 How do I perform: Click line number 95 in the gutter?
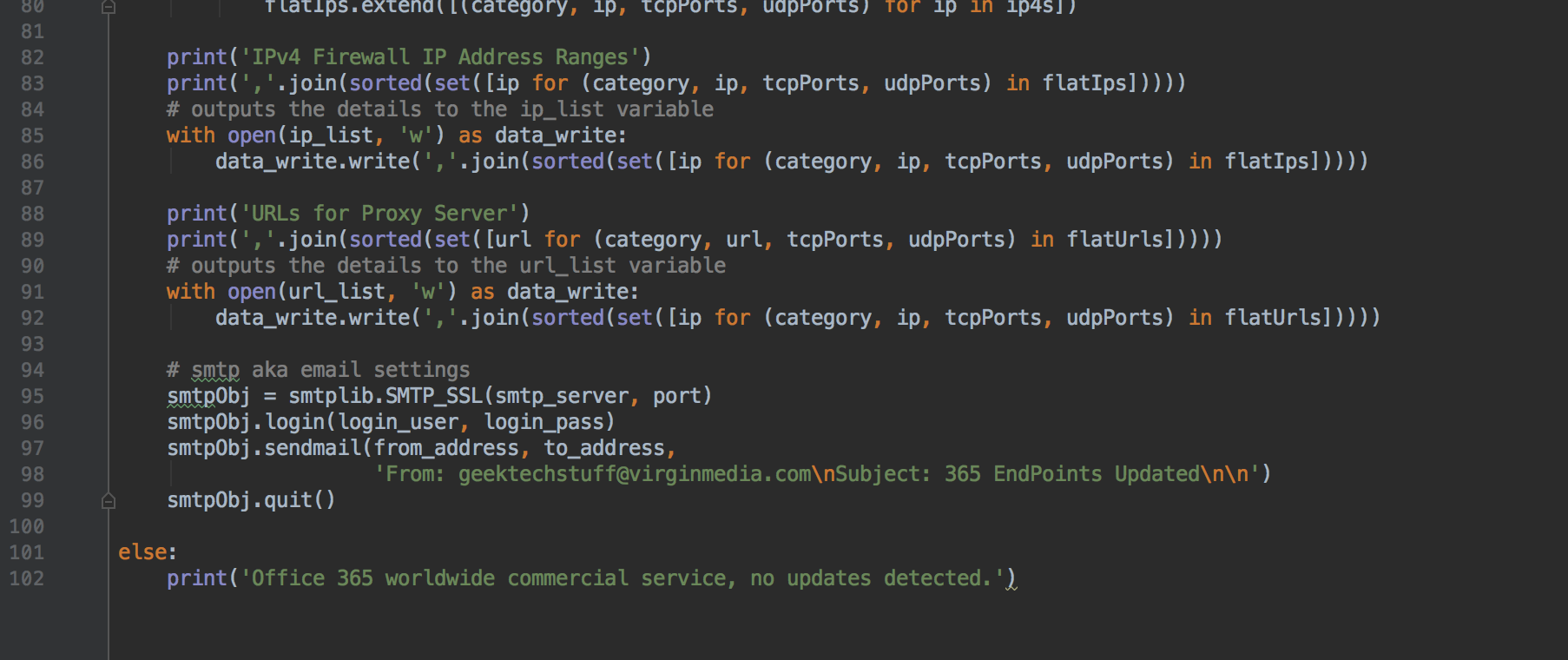click(32, 396)
